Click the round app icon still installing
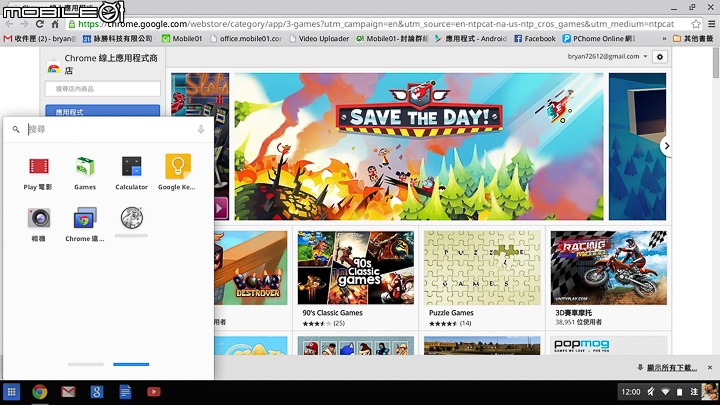Viewport: 720px width, 405px height. pyautogui.click(x=132, y=218)
